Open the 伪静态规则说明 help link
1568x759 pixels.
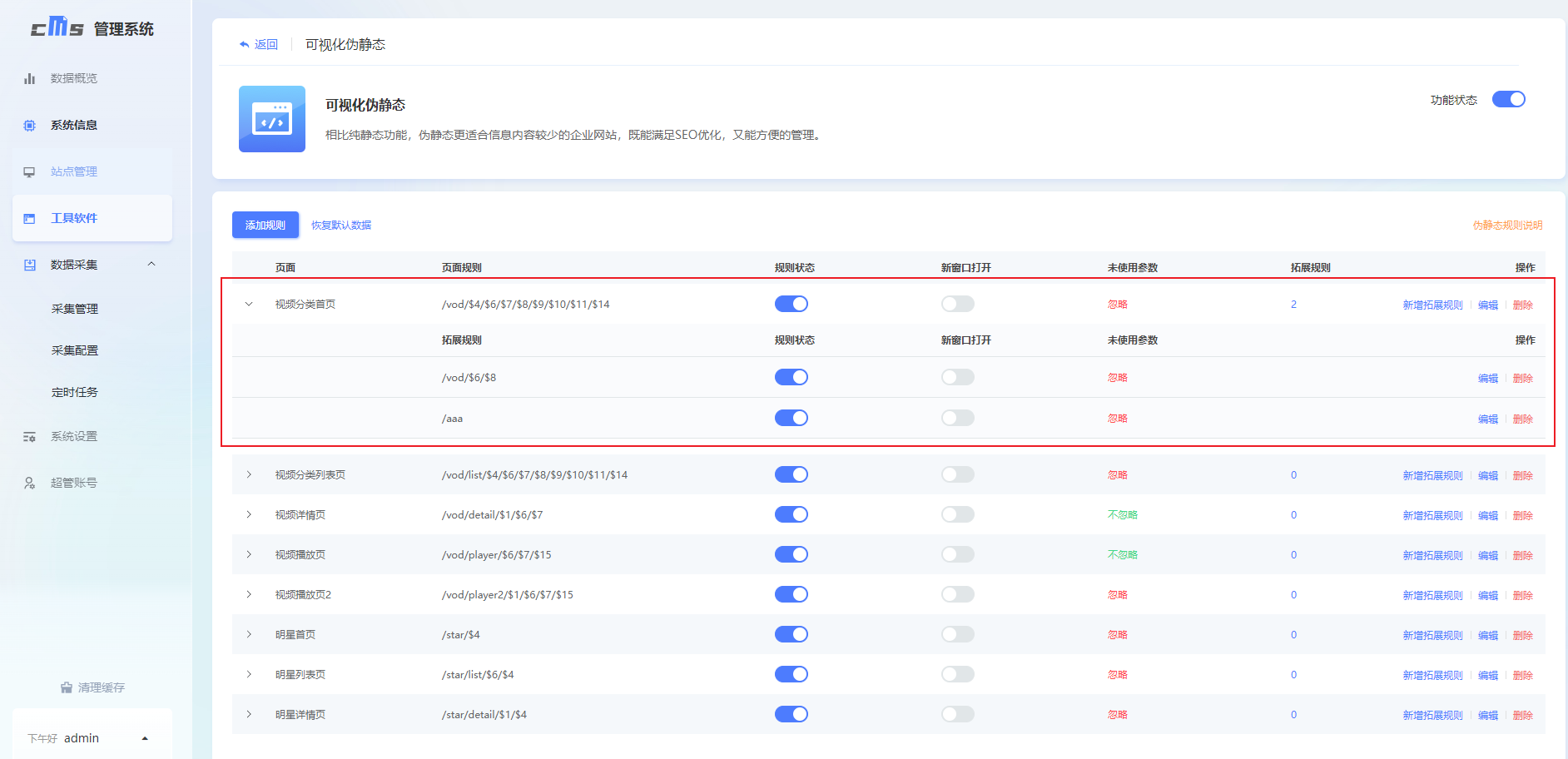(x=1507, y=225)
